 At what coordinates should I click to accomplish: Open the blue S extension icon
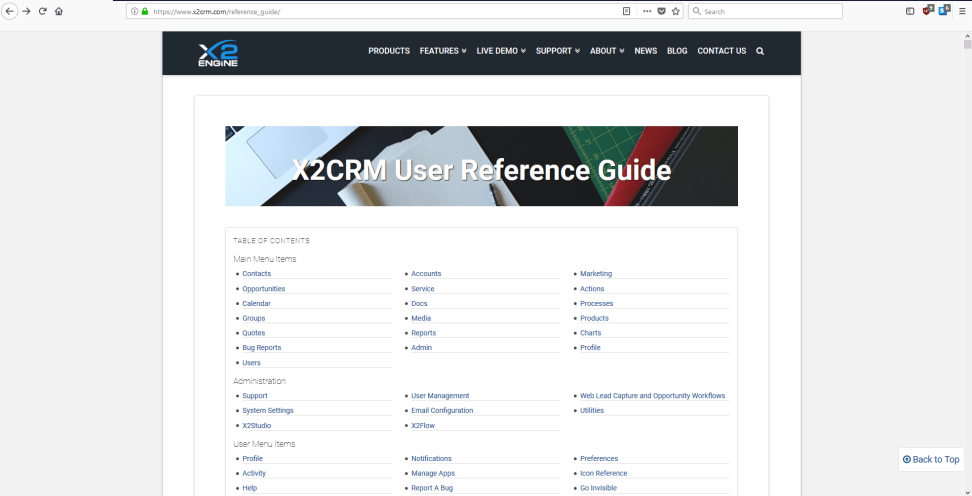coord(944,11)
